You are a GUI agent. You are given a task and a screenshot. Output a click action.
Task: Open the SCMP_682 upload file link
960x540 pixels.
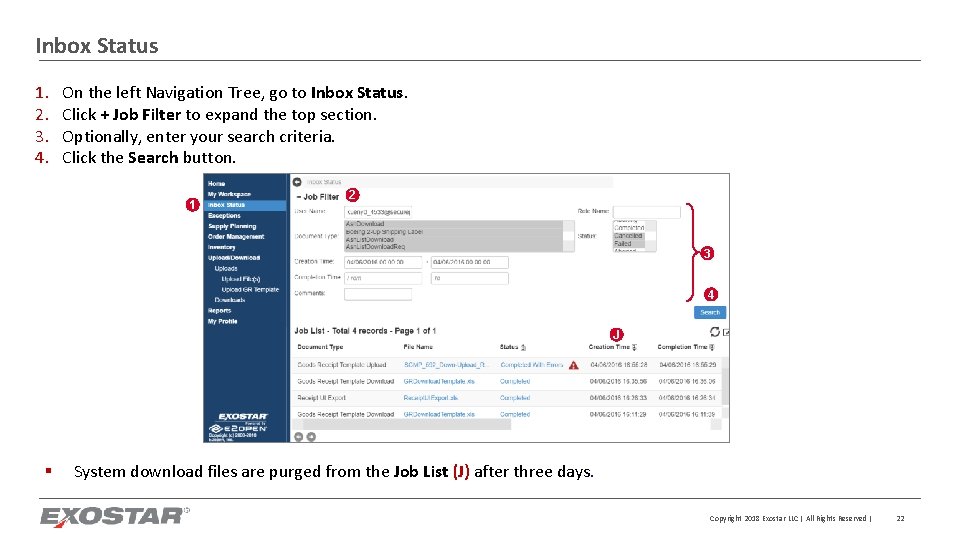(x=446, y=365)
